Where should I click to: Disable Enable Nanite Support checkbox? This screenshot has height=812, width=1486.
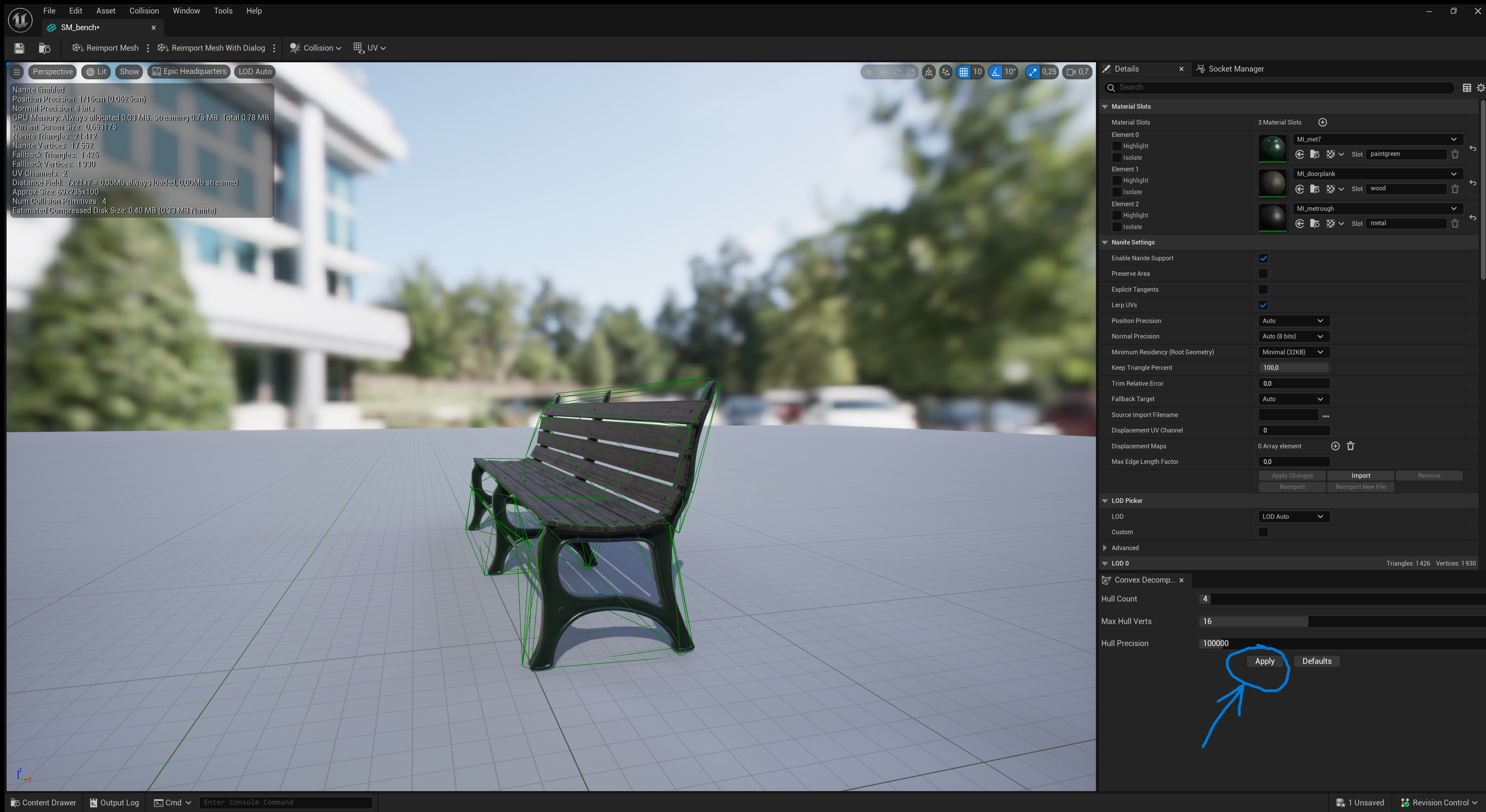1263,258
